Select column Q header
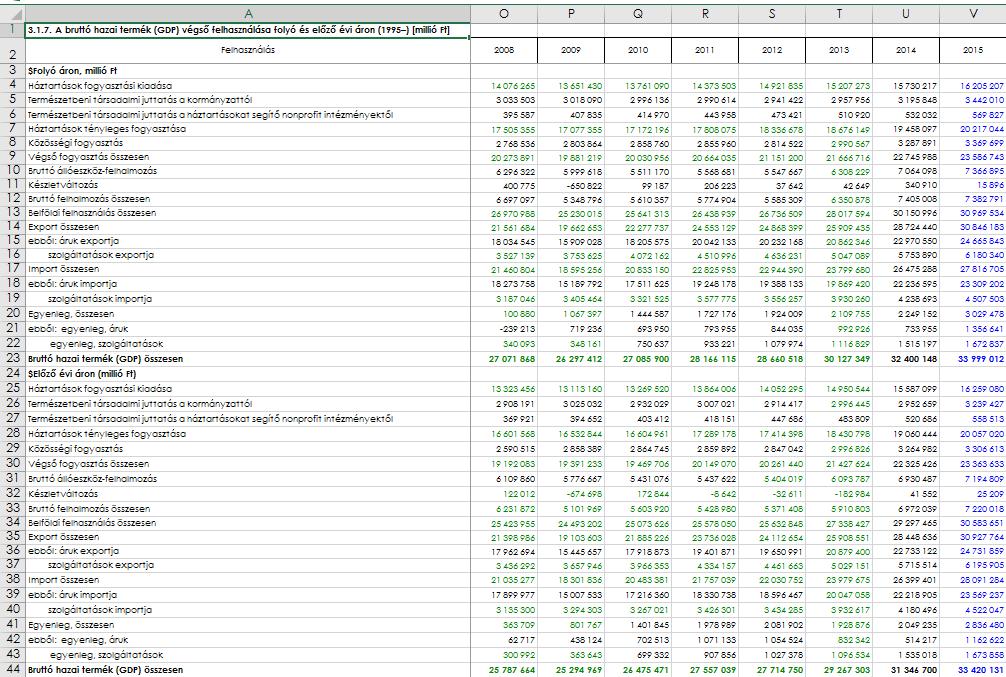 coord(638,13)
